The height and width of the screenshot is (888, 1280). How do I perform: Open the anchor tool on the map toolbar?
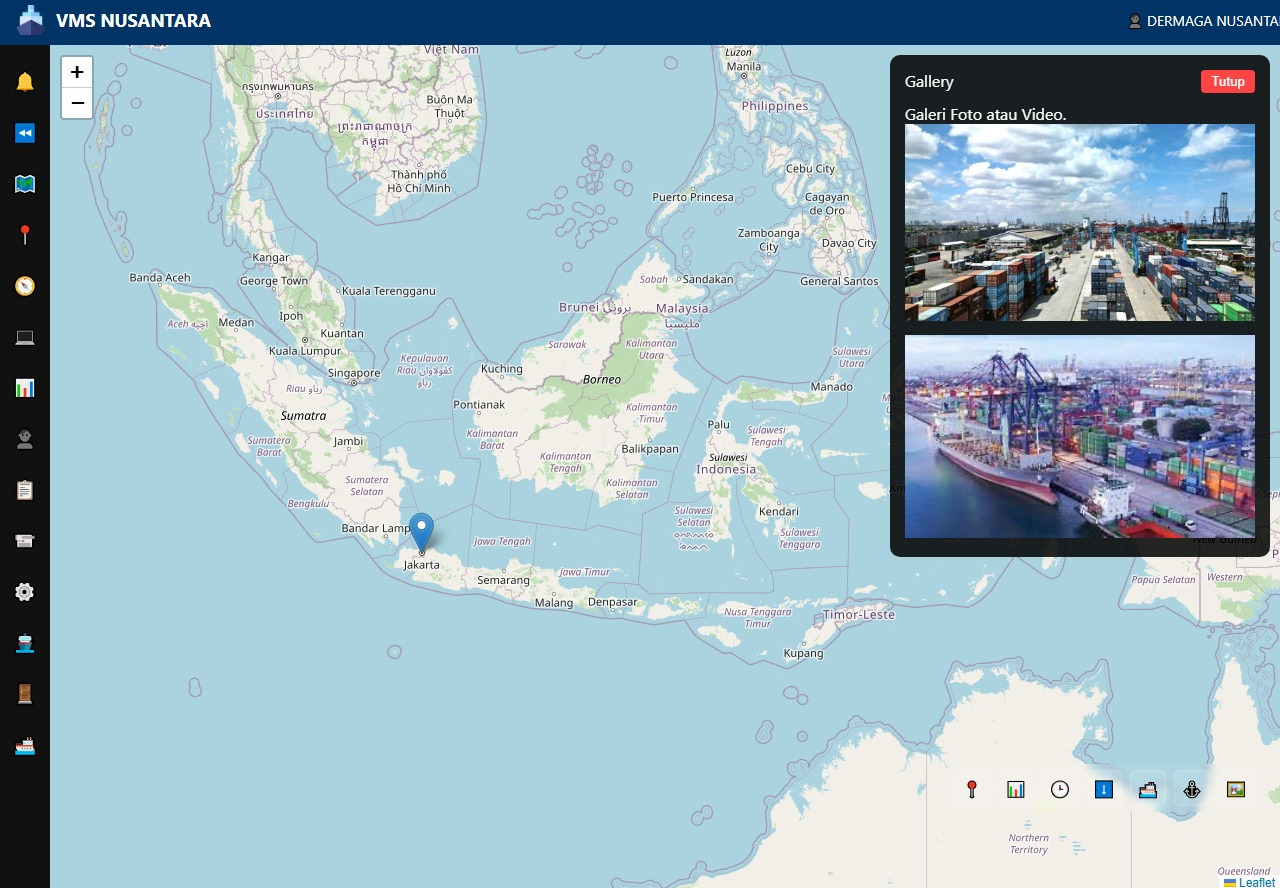(1191, 789)
